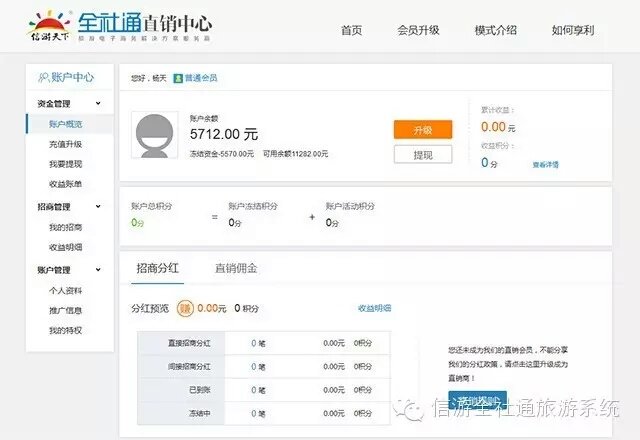This screenshot has height=440, width=640.
Task: Click the 账户中心 people icon in sidebar
Action: (x=43, y=77)
